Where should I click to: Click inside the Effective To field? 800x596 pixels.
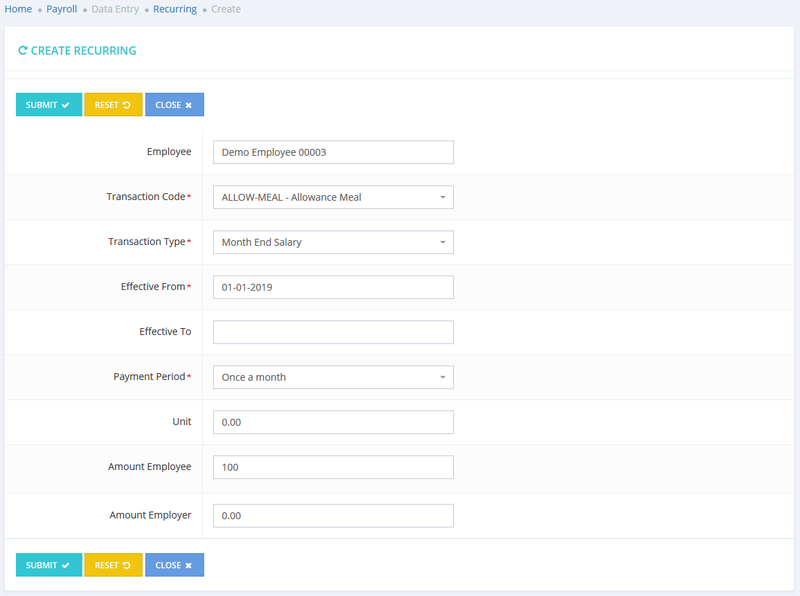(331, 332)
